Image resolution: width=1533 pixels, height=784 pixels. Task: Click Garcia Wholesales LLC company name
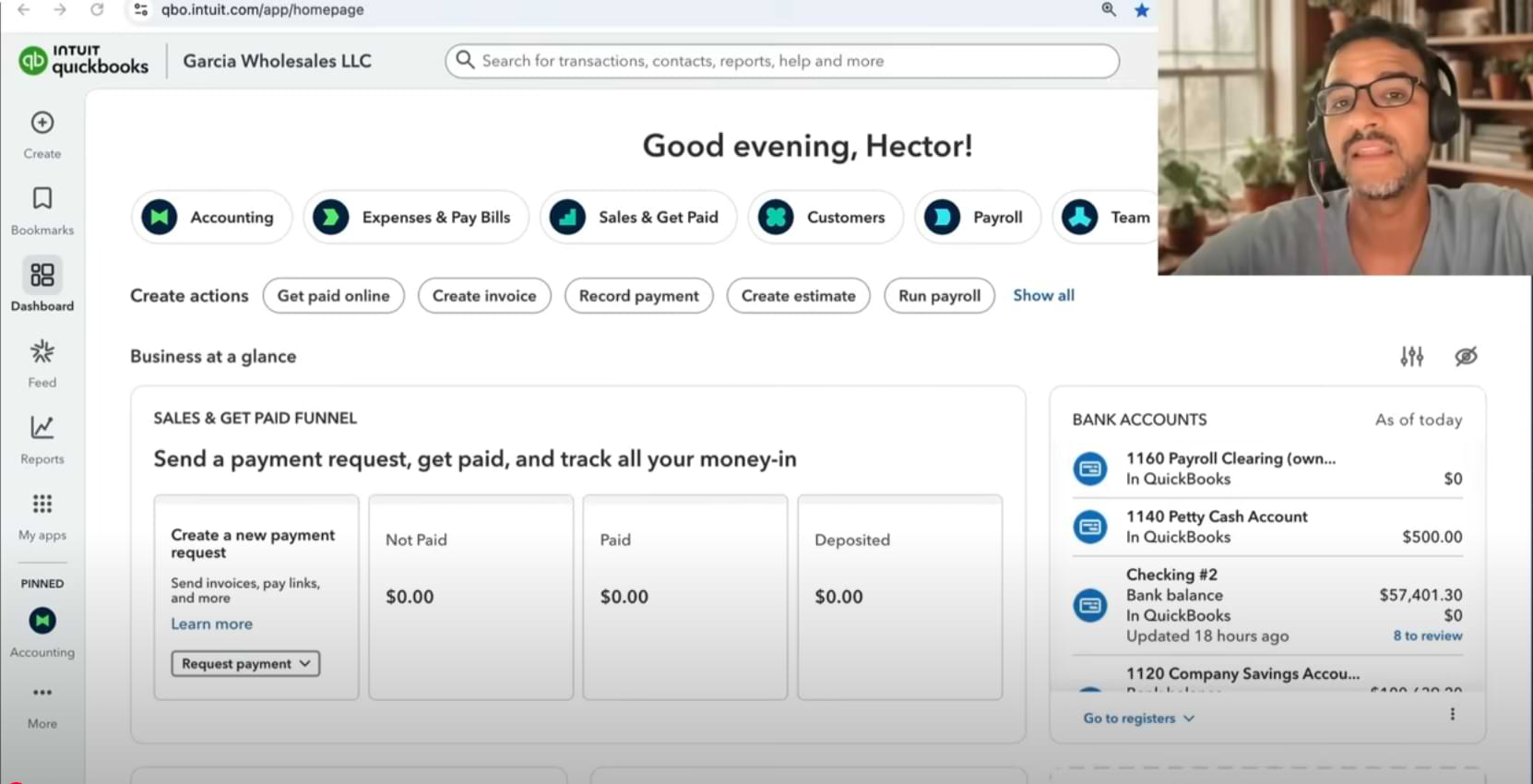(277, 61)
